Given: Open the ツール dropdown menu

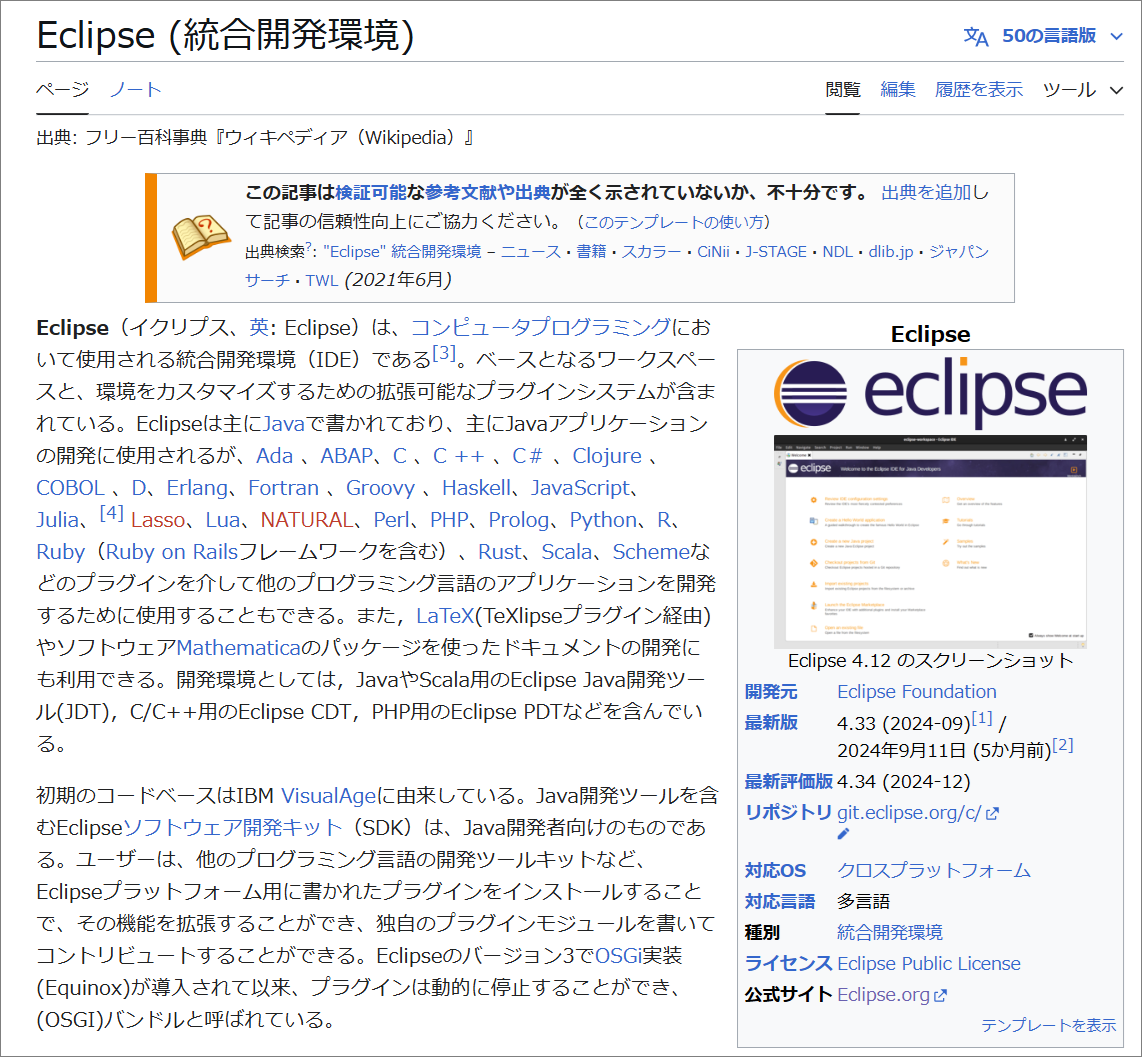Looking at the screenshot, I should click(1072, 89).
